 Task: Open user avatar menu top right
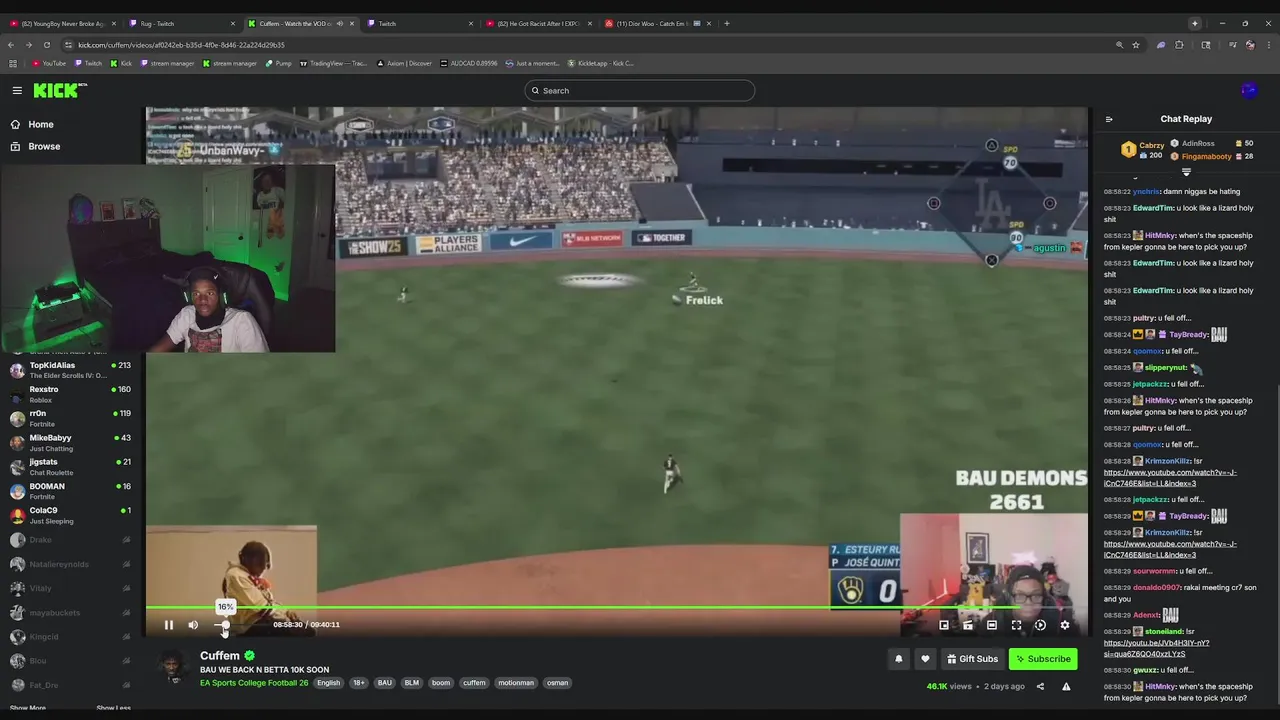(x=1249, y=90)
